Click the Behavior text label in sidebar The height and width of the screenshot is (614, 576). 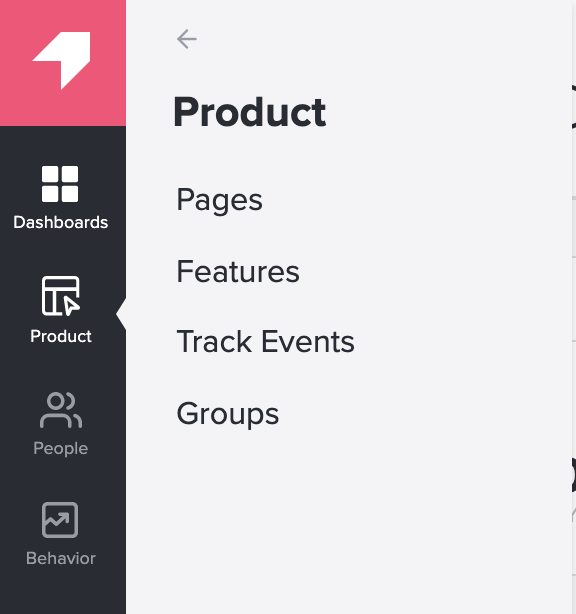(x=61, y=558)
